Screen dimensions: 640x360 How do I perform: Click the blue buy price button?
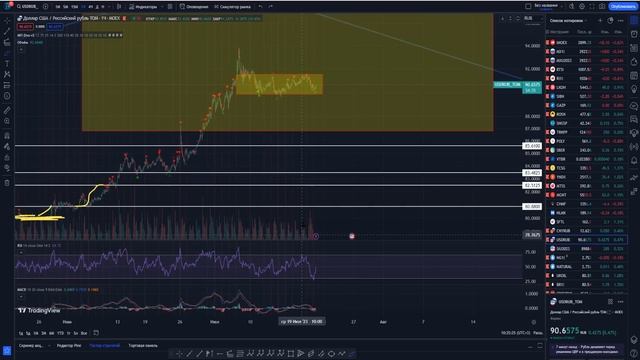coord(55,27)
